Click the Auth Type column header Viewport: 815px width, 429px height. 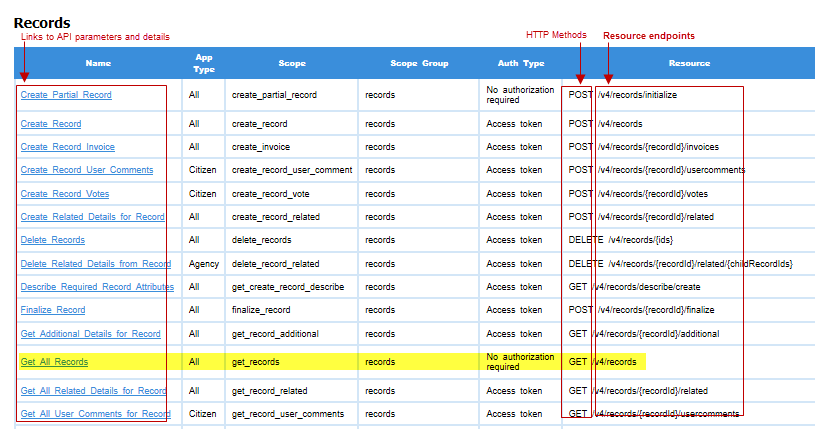[x=520, y=63]
